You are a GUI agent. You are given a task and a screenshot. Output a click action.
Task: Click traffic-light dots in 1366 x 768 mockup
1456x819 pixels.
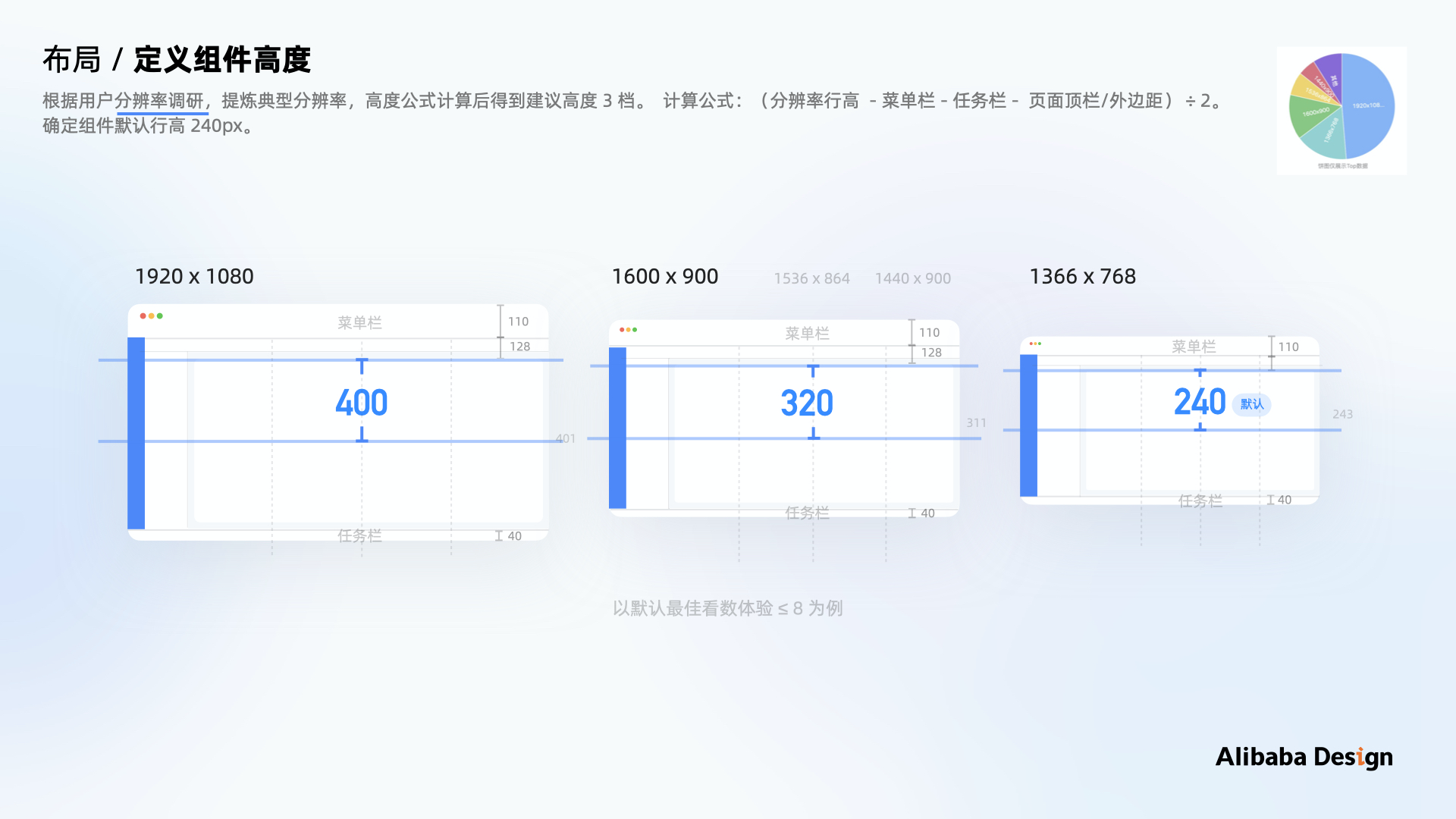pyautogui.click(x=1036, y=344)
